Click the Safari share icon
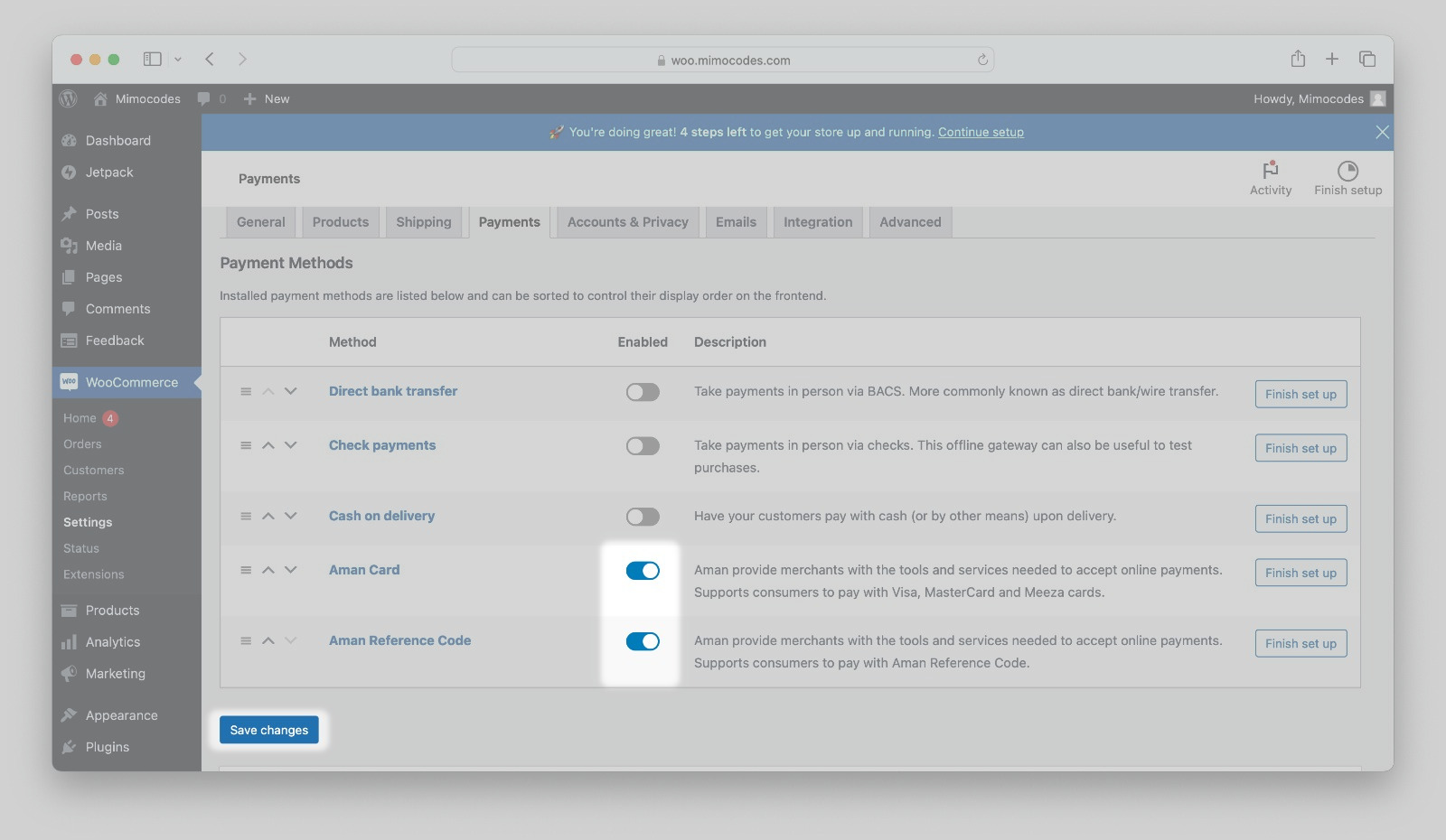The height and width of the screenshot is (840, 1446). pyautogui.click(x=1298, y=60)
